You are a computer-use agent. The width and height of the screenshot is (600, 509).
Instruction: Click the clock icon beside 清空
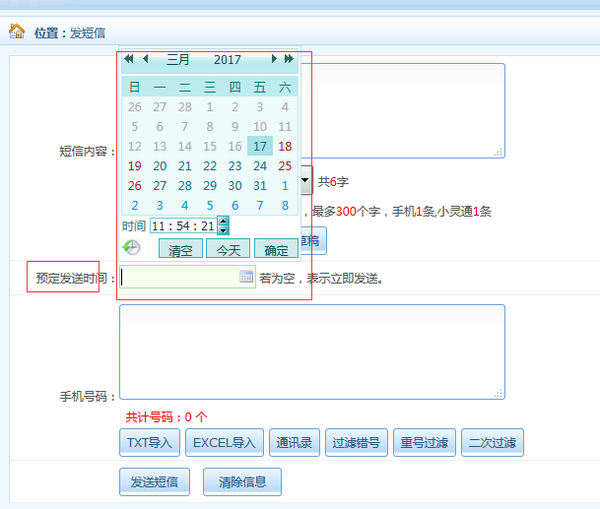click(132, 248)
